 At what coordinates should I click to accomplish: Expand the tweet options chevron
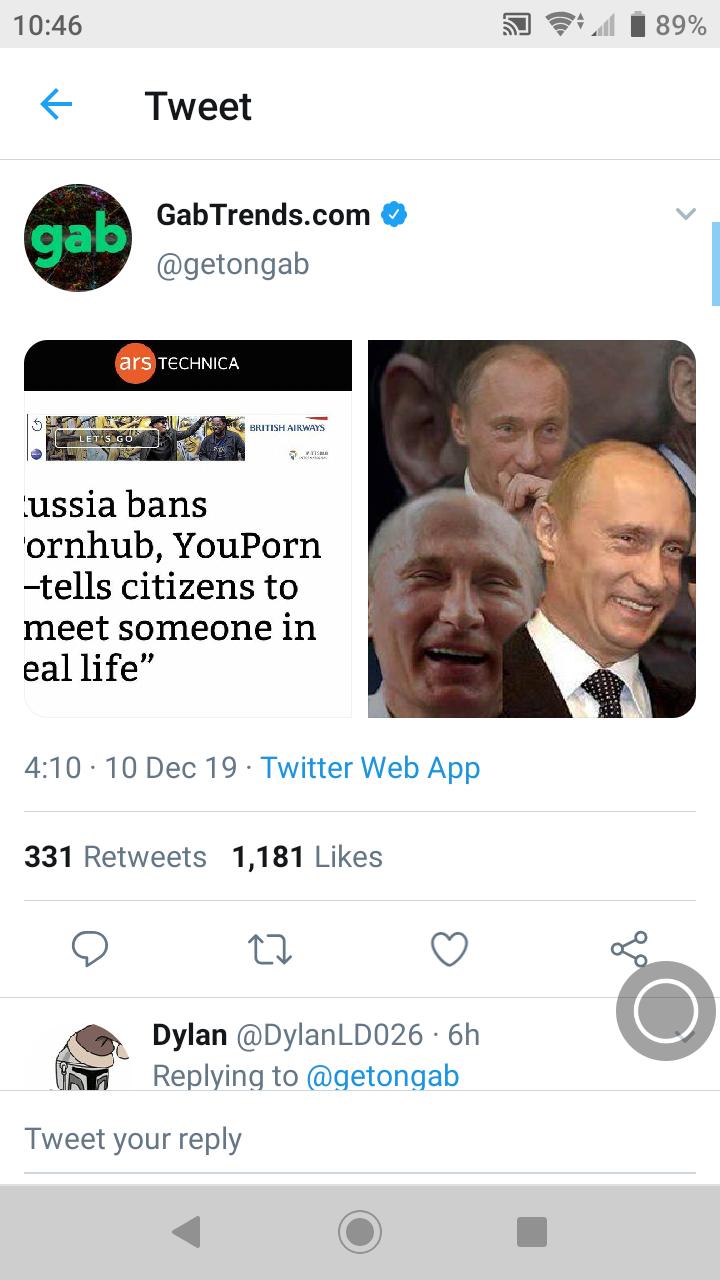coord(685,214)
